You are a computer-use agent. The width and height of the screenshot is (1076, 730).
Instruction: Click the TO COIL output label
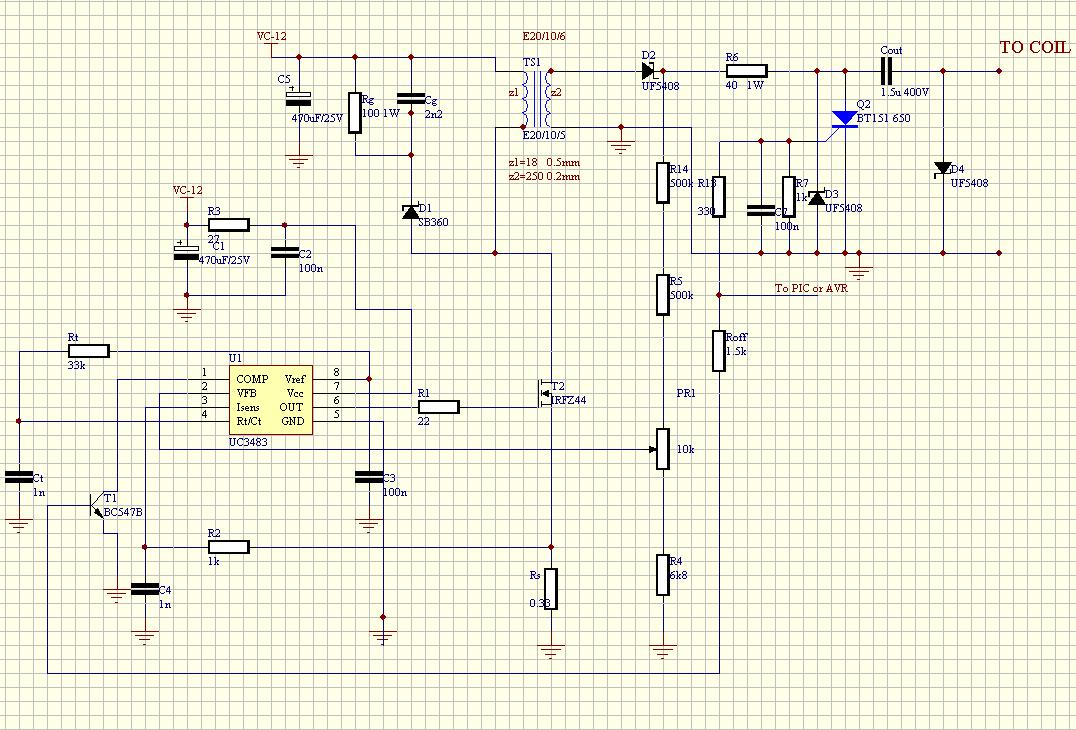[x=1034, y=47]
